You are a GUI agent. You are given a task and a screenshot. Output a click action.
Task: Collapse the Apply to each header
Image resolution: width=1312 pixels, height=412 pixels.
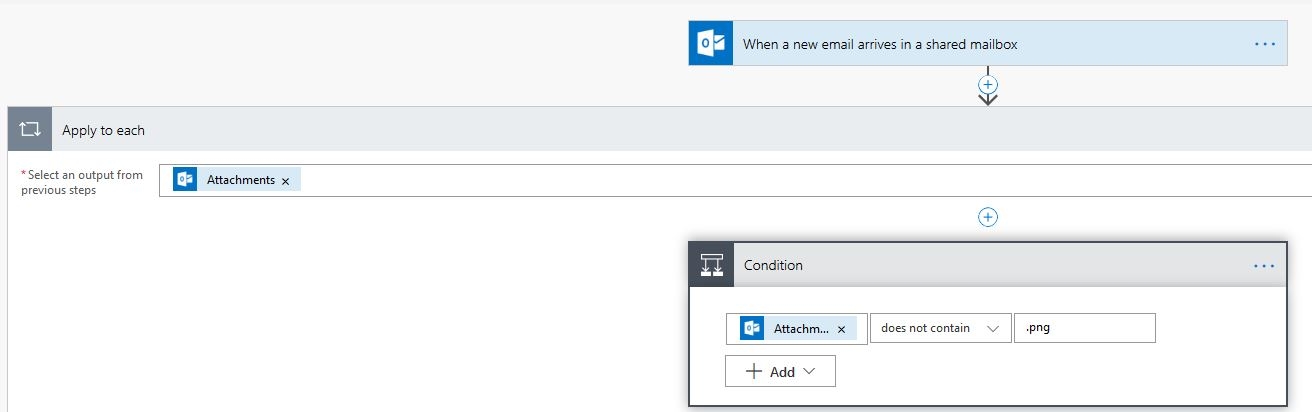pyautogui.click(x=660, y=130)
